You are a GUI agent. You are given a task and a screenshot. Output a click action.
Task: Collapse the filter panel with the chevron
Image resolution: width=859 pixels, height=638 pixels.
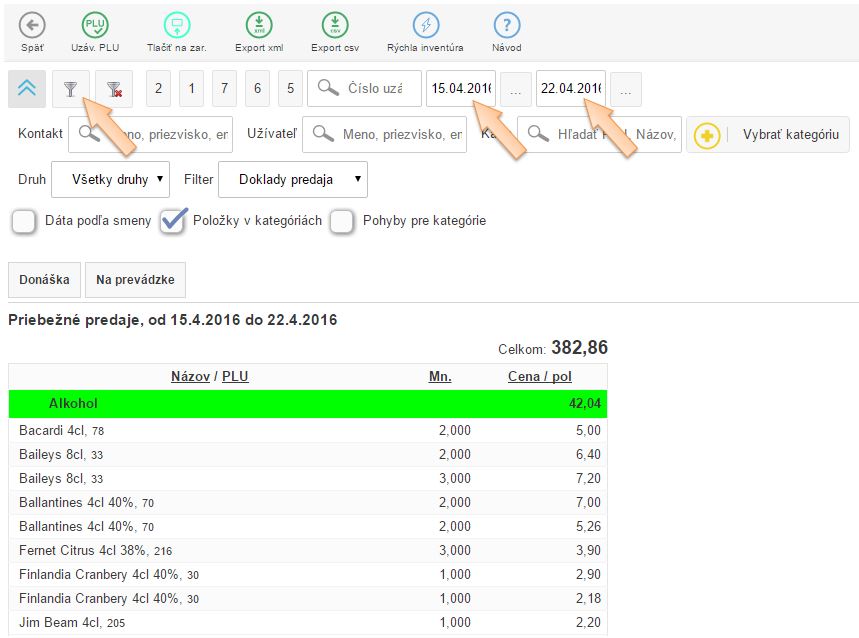point(27,88)
